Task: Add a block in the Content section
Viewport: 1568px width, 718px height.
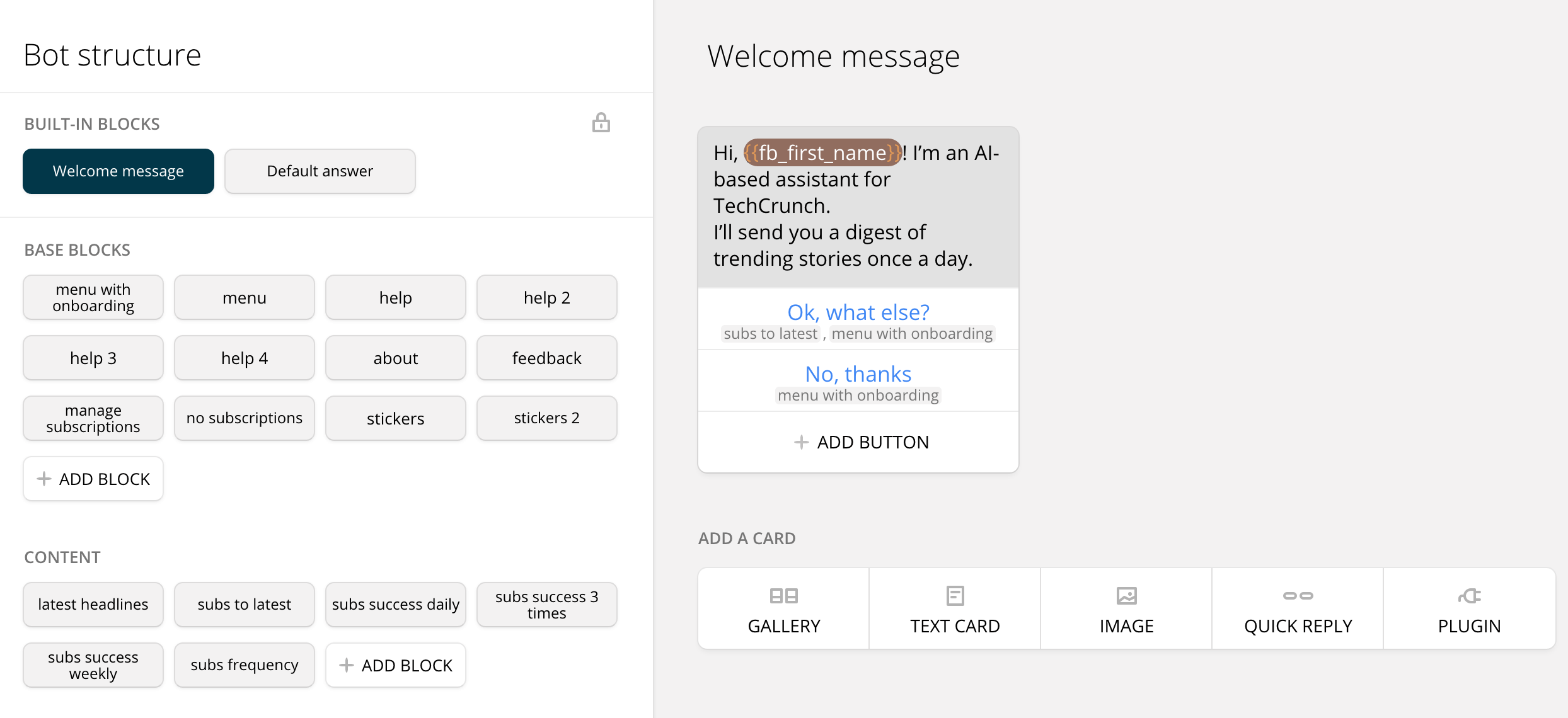Action: click(x=396, y=665)
